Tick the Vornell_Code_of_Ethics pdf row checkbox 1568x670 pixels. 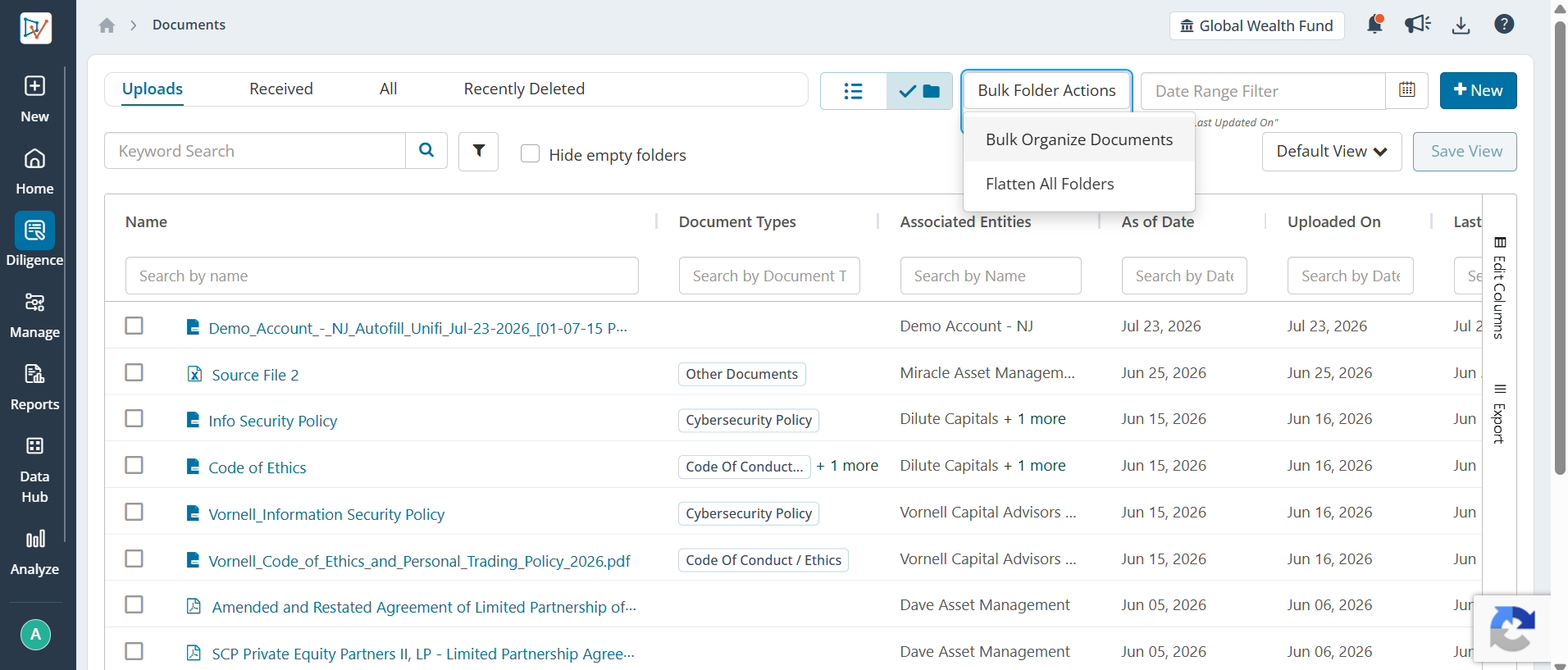[x=134, y=558]
